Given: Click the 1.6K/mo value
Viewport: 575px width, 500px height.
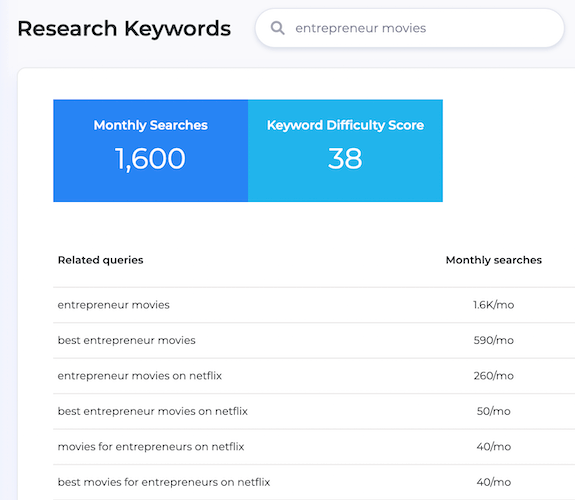Looking at the screenshot, I should 494,305.
